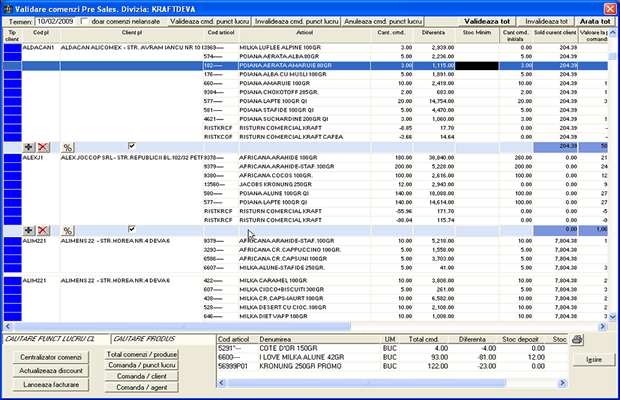The width and height of the screenshot is (620, 400).
Task: Click the black Stoc Minim cell in selected row
Action: (477, 66)
